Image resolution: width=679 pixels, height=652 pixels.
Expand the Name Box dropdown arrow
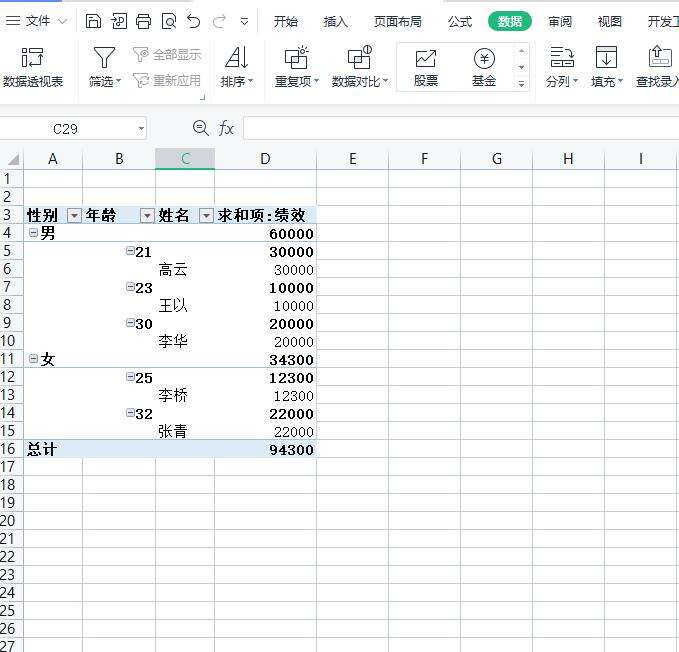141,128
